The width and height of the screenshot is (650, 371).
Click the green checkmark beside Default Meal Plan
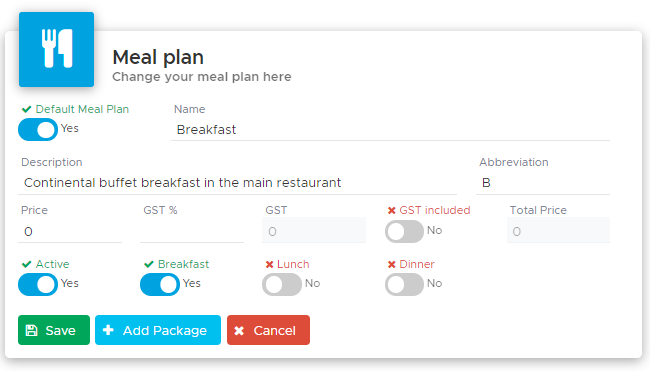pyautogui.click(x=27, y=109)
